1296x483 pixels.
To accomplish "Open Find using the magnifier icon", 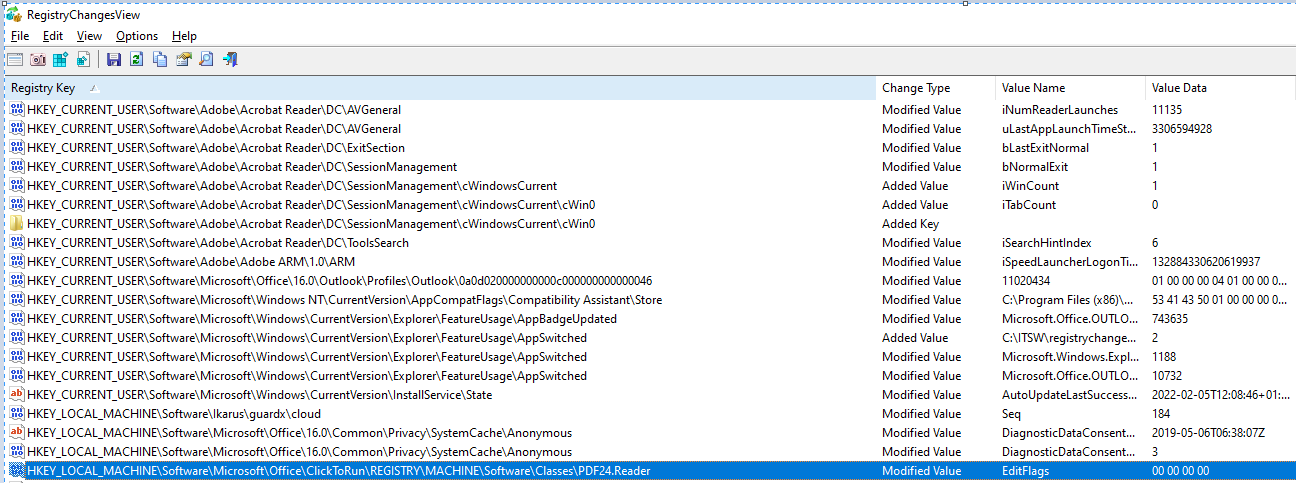I will tap(206, 60).
